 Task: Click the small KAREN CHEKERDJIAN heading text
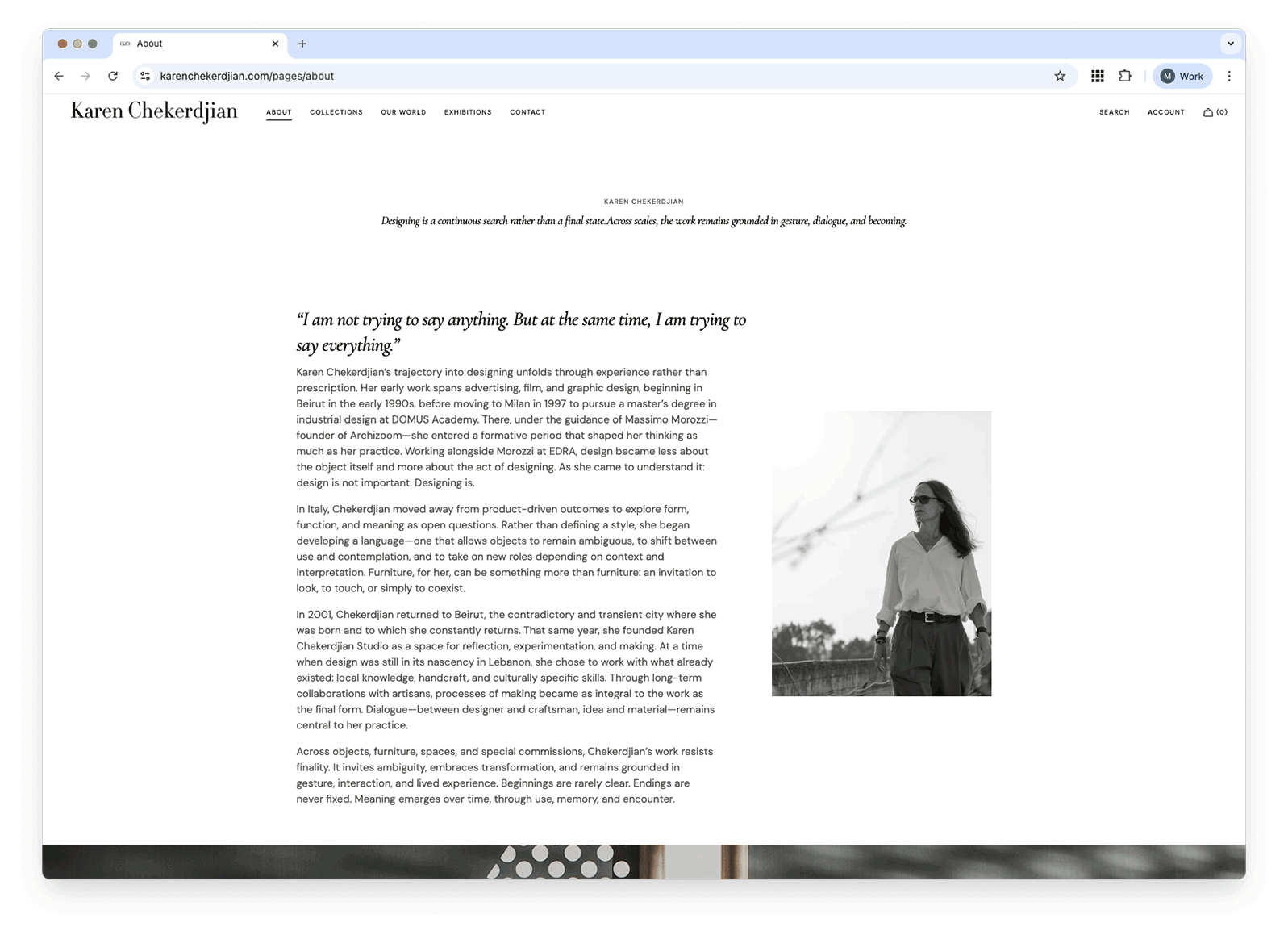coord(644,202)
